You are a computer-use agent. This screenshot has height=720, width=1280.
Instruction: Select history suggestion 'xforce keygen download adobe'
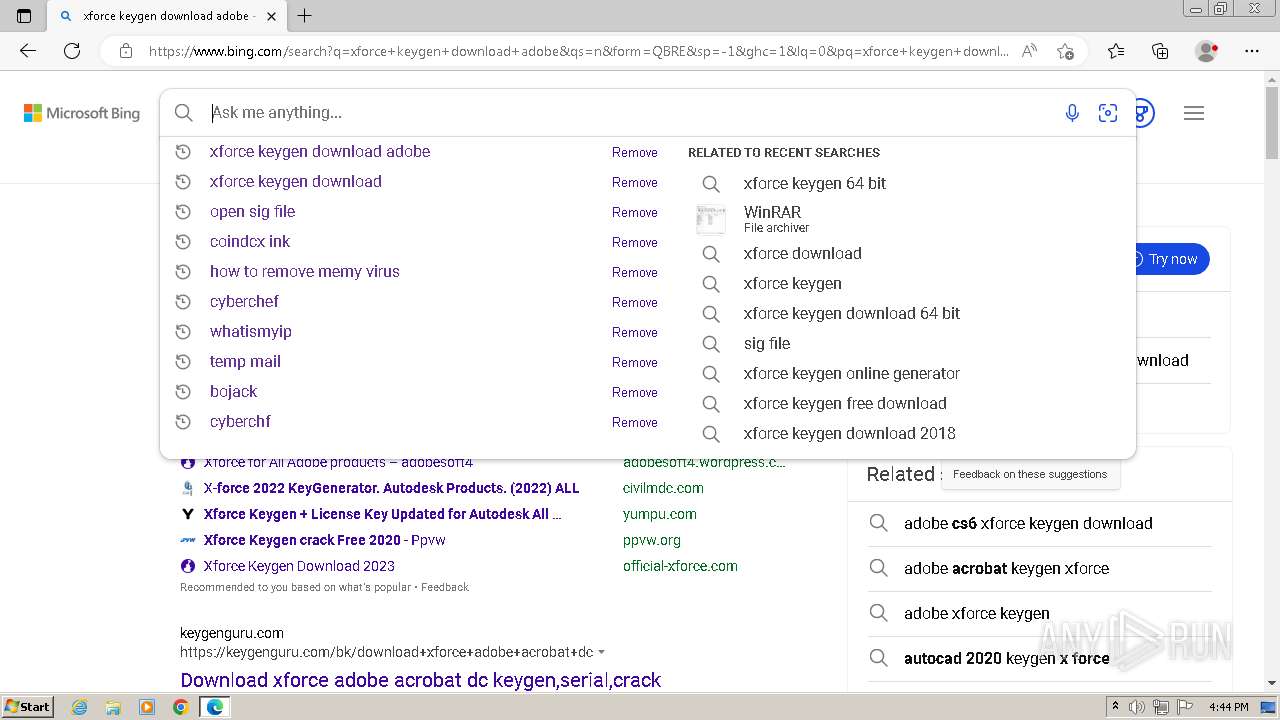tap(320, 152)
